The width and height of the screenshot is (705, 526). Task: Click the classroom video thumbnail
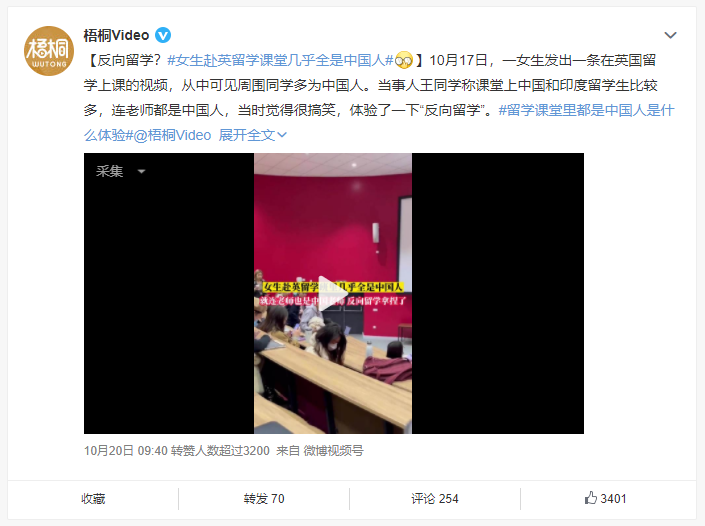(334, 294)
